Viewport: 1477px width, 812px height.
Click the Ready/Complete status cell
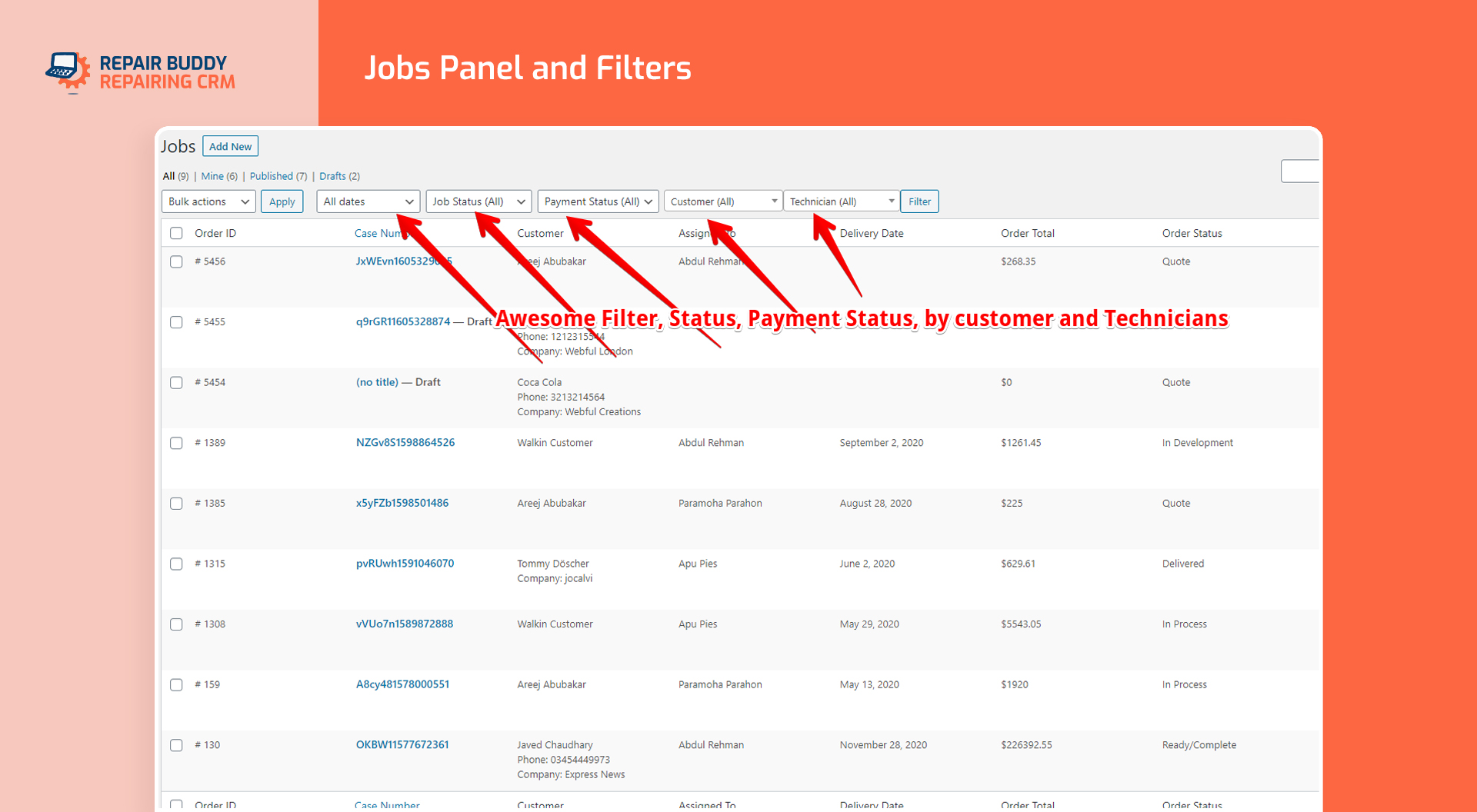tap(1199, 745)
